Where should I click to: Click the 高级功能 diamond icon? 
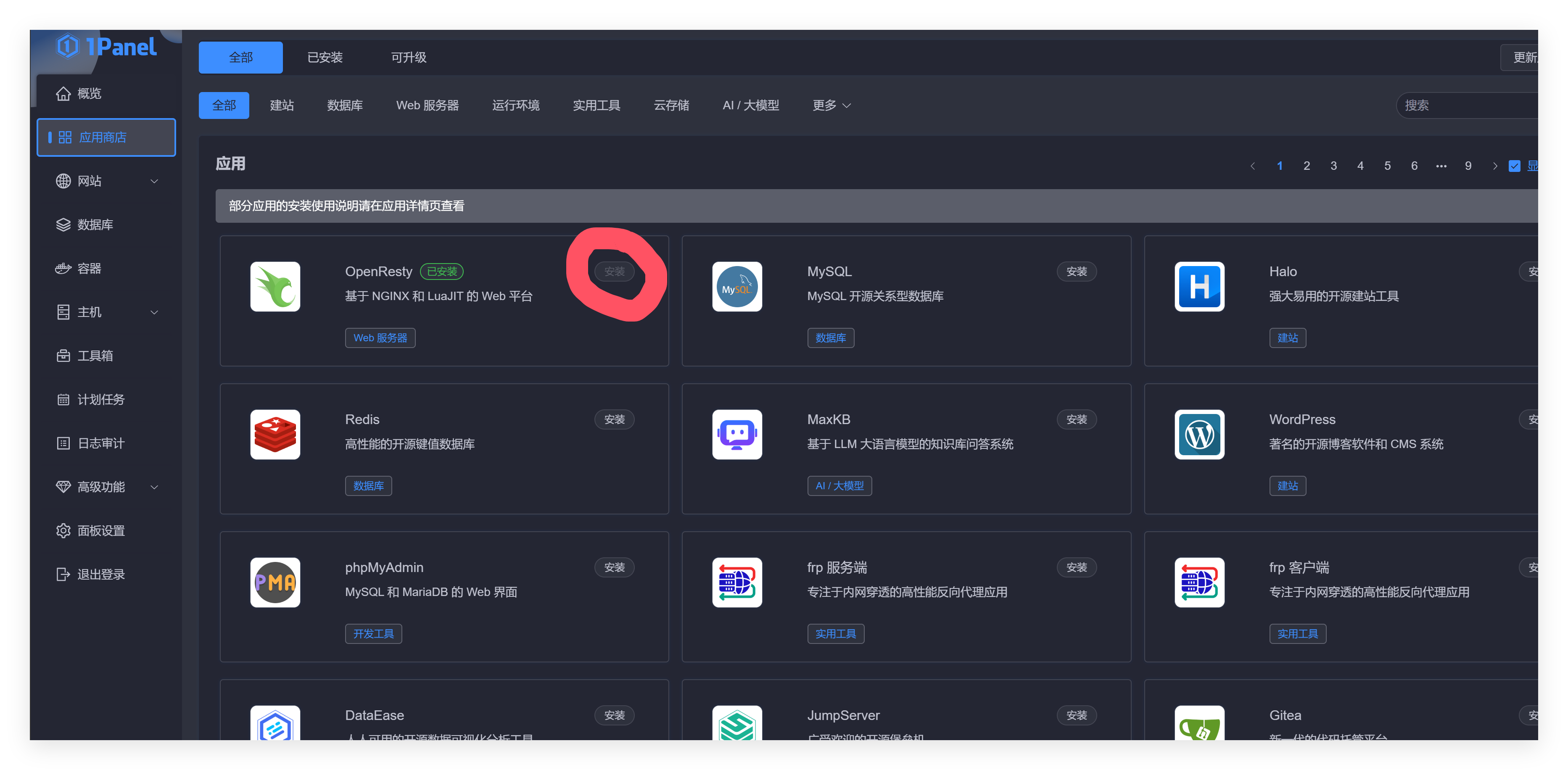click(63, 487)
